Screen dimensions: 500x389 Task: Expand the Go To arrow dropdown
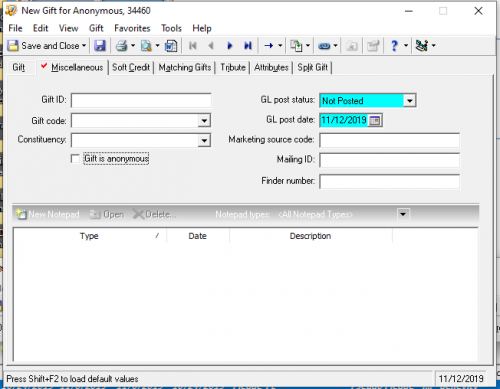click(x=280, y=46)
